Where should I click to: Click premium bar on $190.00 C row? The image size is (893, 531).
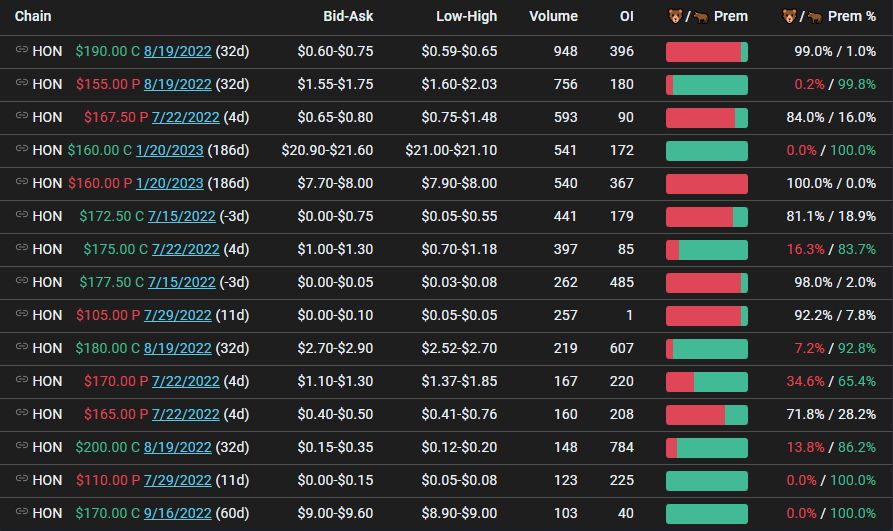[707, 52]
